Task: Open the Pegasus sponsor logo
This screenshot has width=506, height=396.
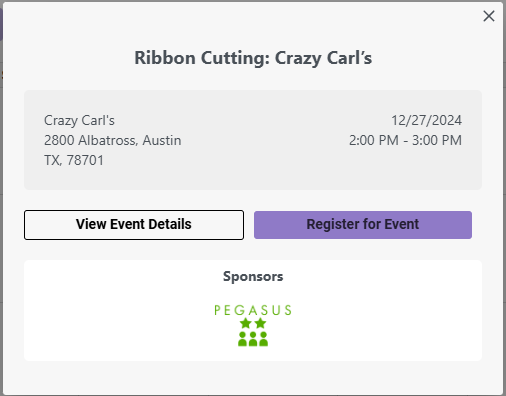Action: point(253,325)
